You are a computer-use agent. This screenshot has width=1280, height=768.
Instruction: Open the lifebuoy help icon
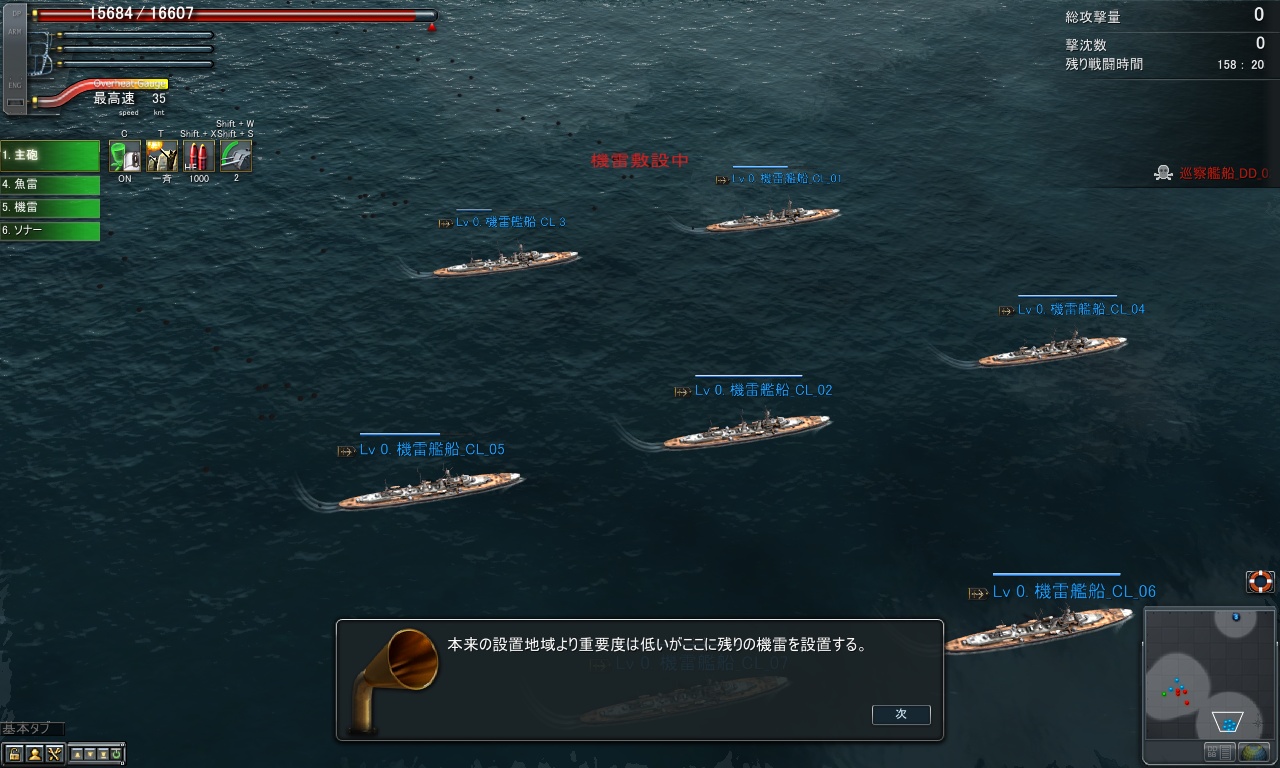pyautogui.click(x=1260, y=581)
